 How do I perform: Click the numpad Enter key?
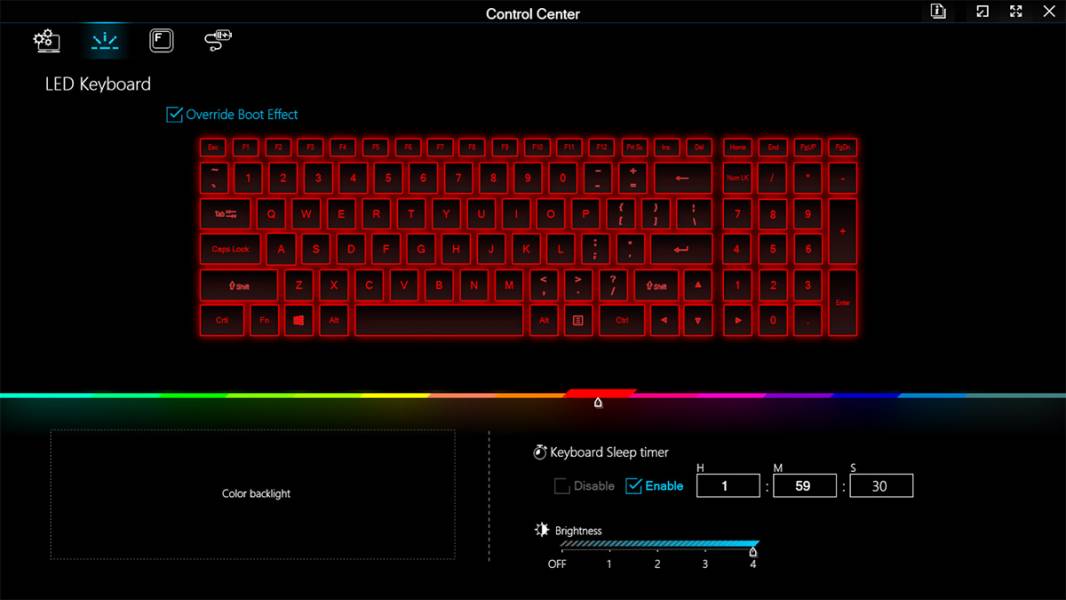pos(842,302)
